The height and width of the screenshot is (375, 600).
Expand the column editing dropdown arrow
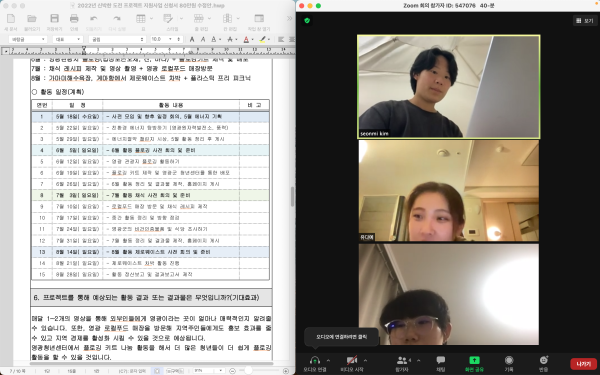238,18
